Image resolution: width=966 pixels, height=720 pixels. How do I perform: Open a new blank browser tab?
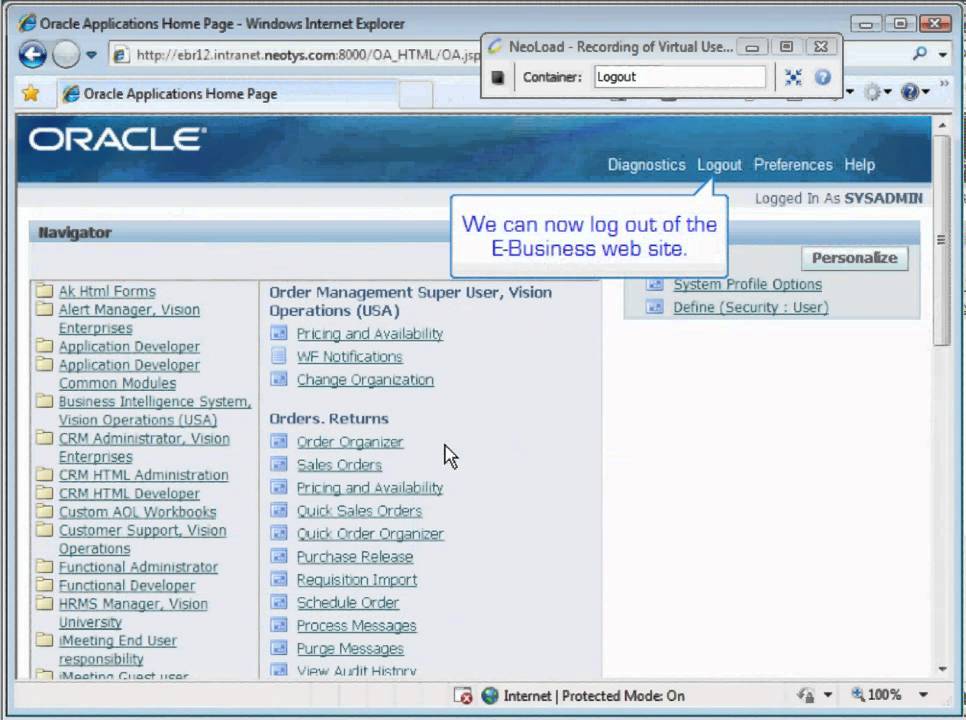pos(416,95)
